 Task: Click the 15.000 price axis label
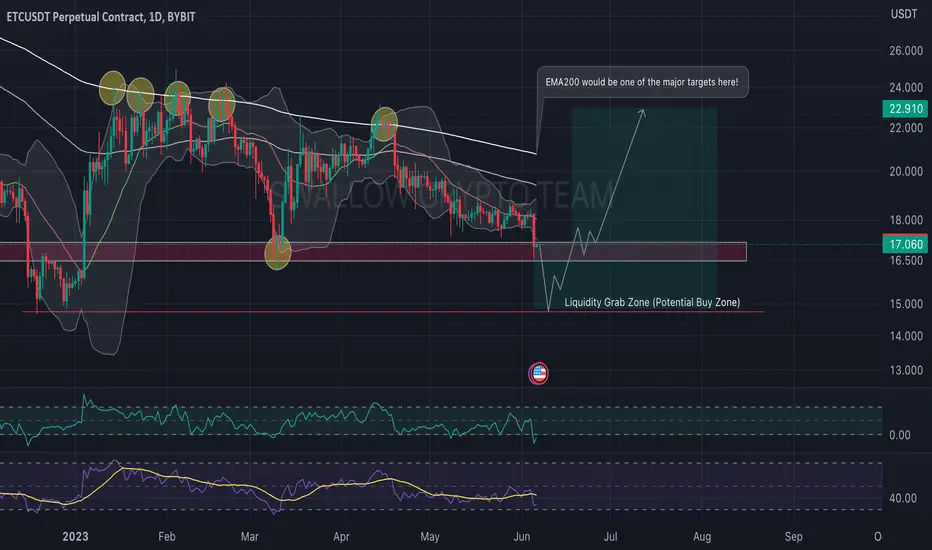click(906, 304)
